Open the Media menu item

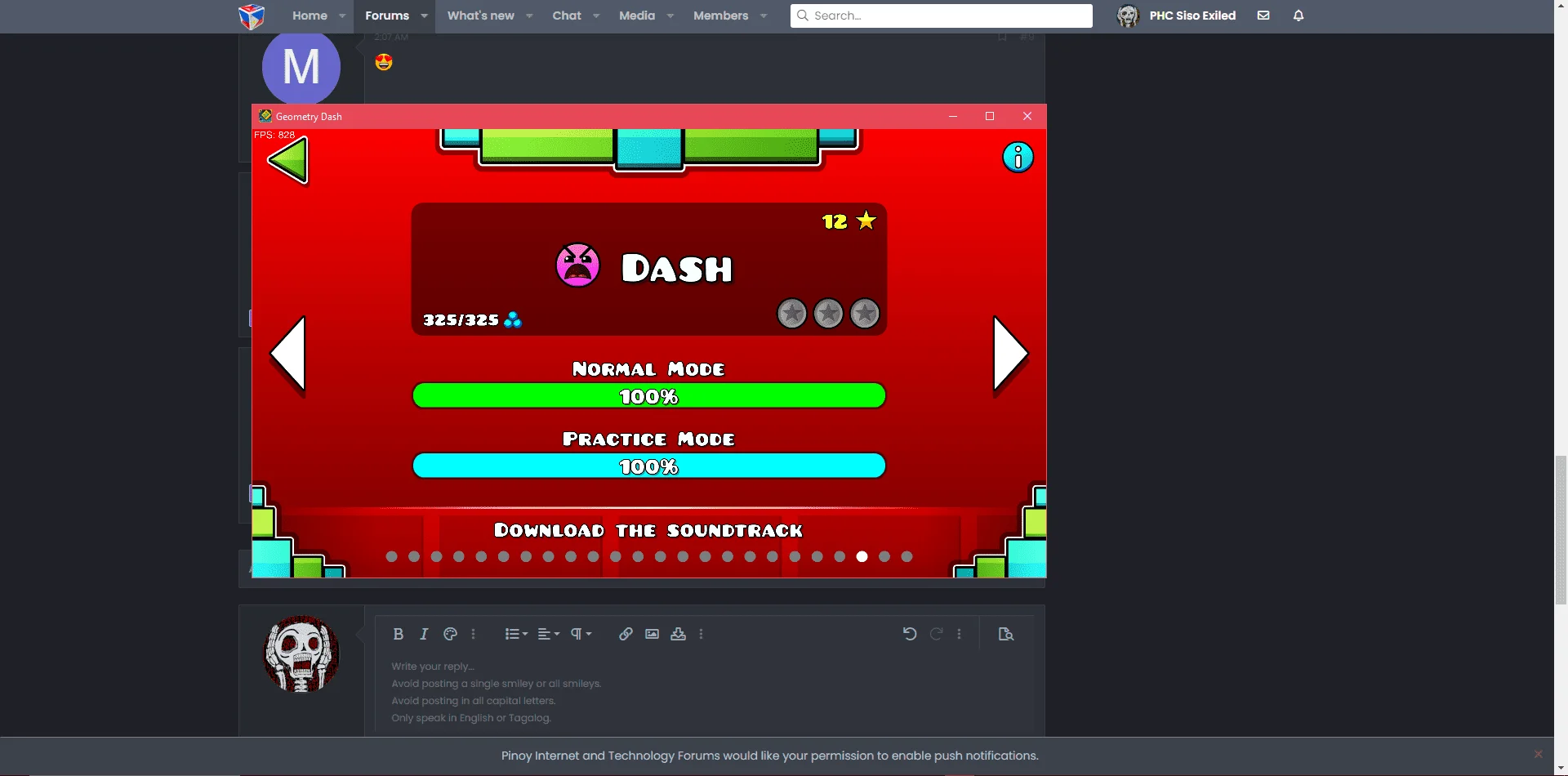pyautogui.click(x=637, y=16)
